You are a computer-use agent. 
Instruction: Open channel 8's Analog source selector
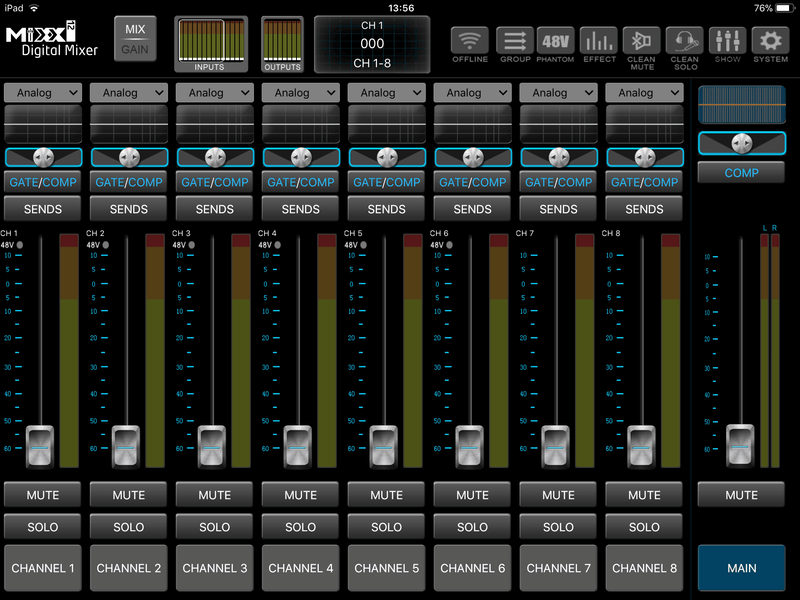[x=644, y=92]
